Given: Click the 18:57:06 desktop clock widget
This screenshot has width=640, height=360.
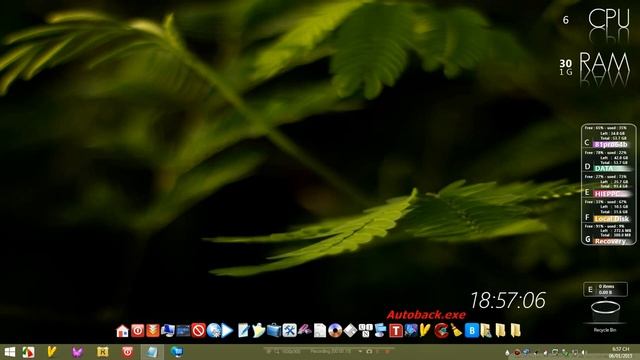Looking at the screenshot, I should [508, 300].
